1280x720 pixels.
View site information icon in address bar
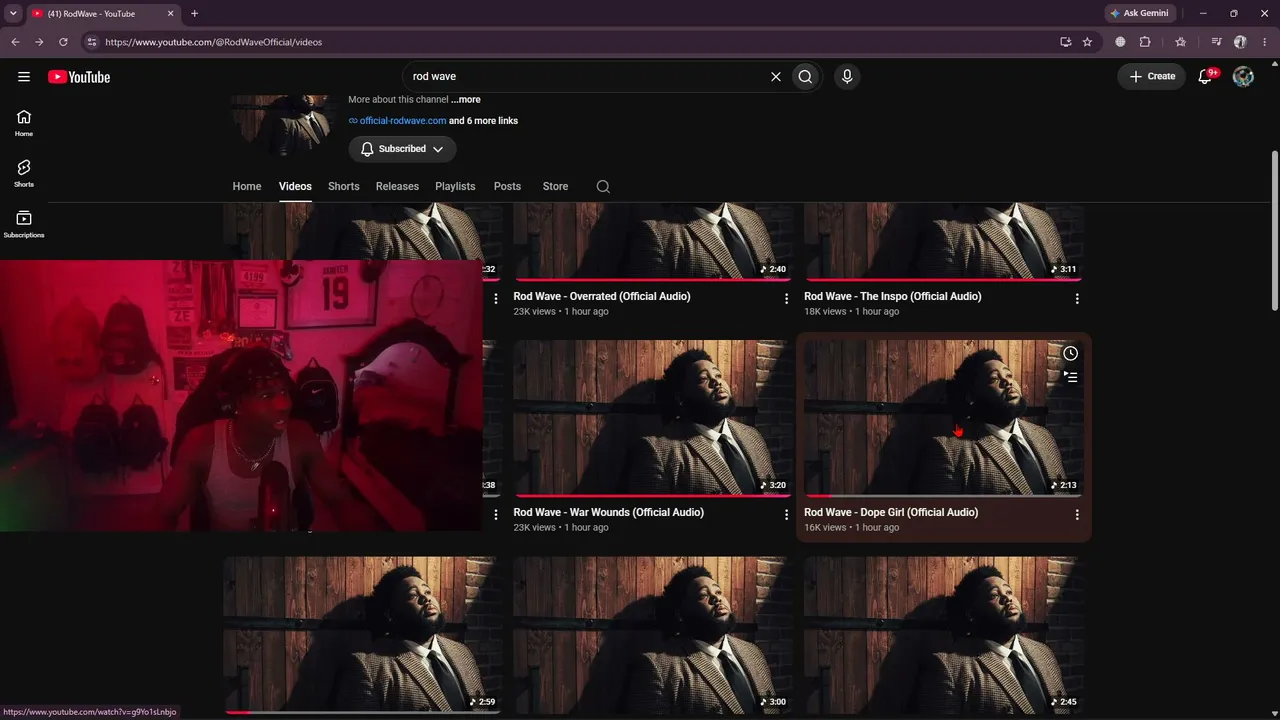pos(91,42)
